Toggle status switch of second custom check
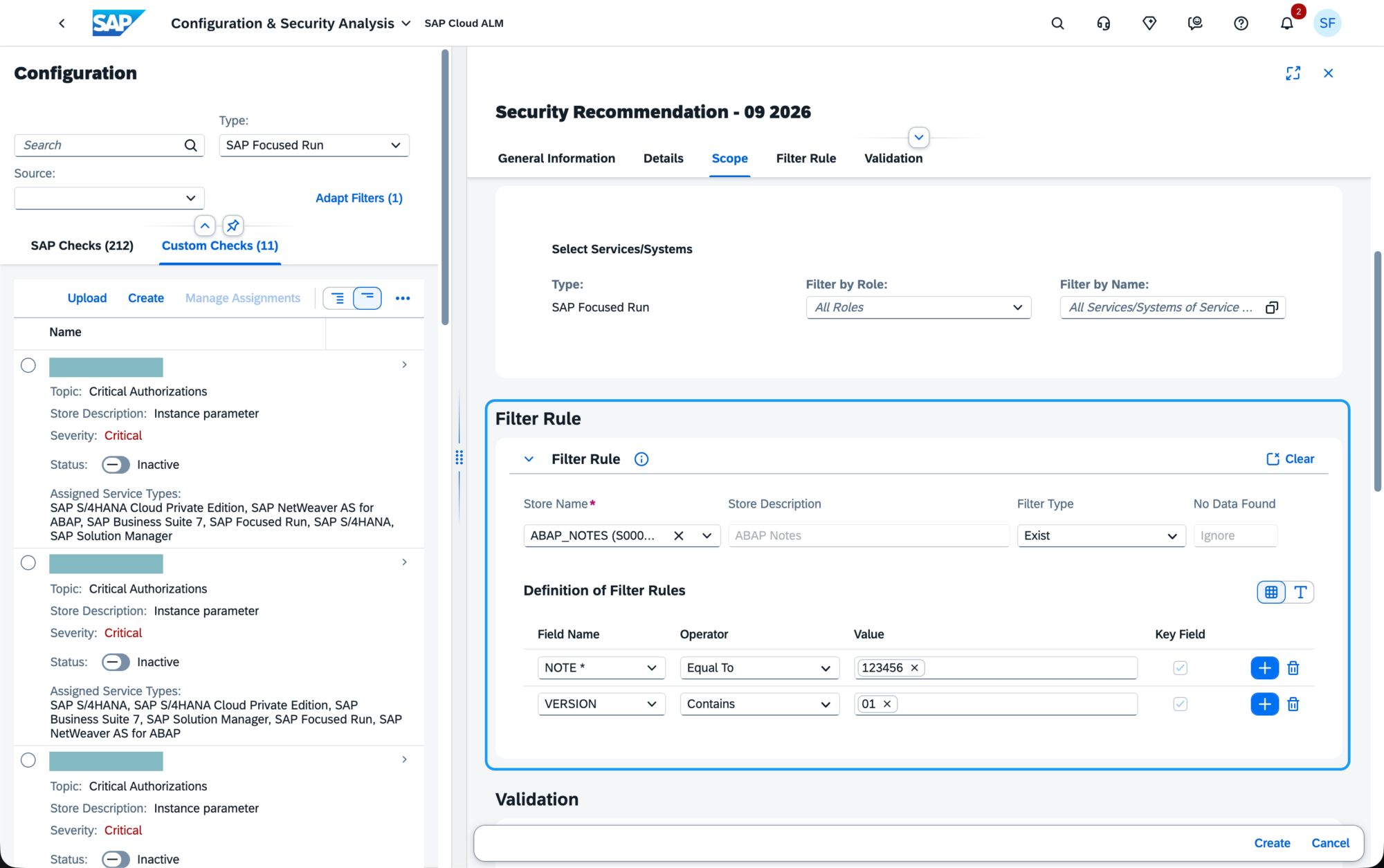1384x868 pixels. pyautogui.click(x=116, y=662)
